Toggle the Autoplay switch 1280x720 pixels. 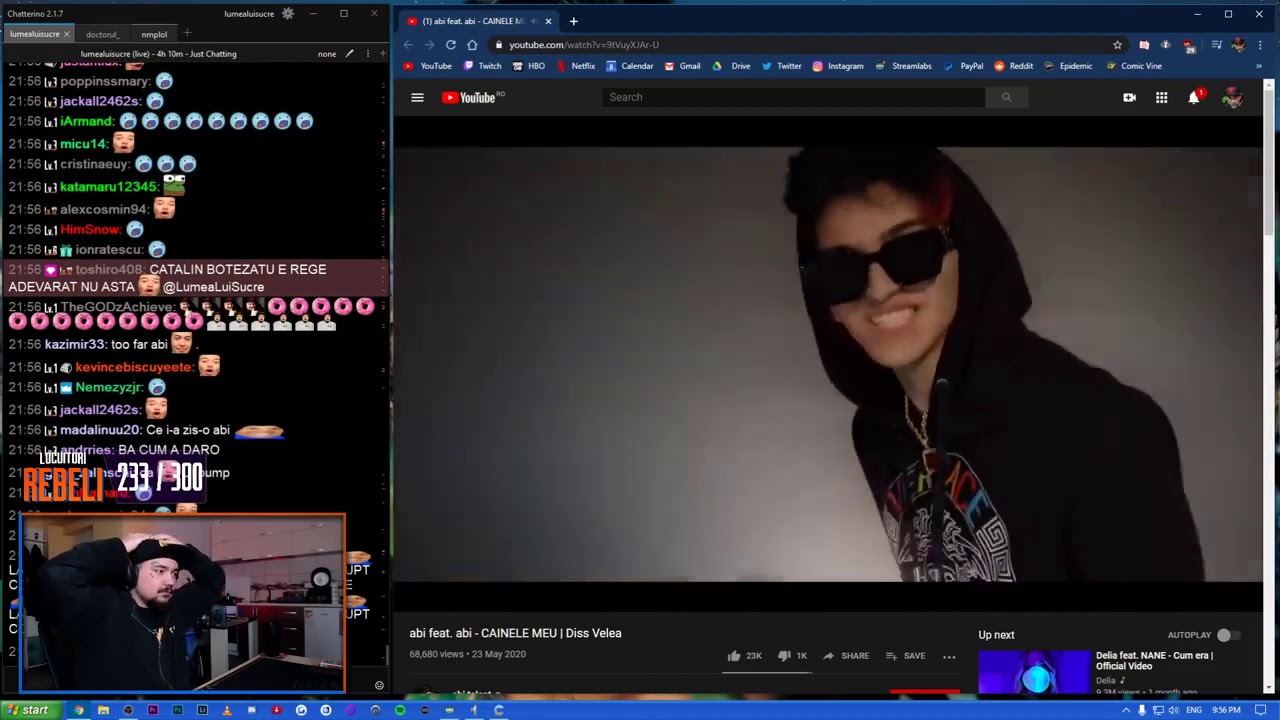click(x=1228, y=635)
